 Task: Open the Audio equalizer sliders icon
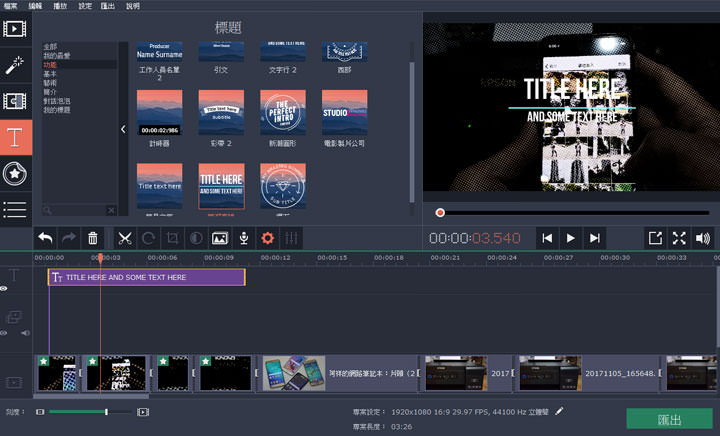point(292,238)
